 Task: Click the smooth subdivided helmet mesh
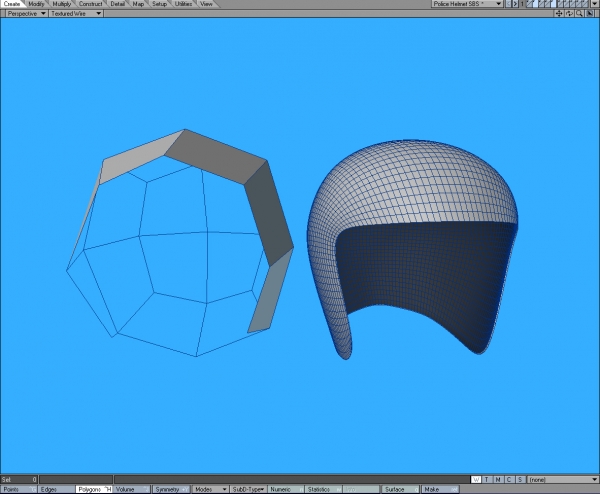click(412, 249)
